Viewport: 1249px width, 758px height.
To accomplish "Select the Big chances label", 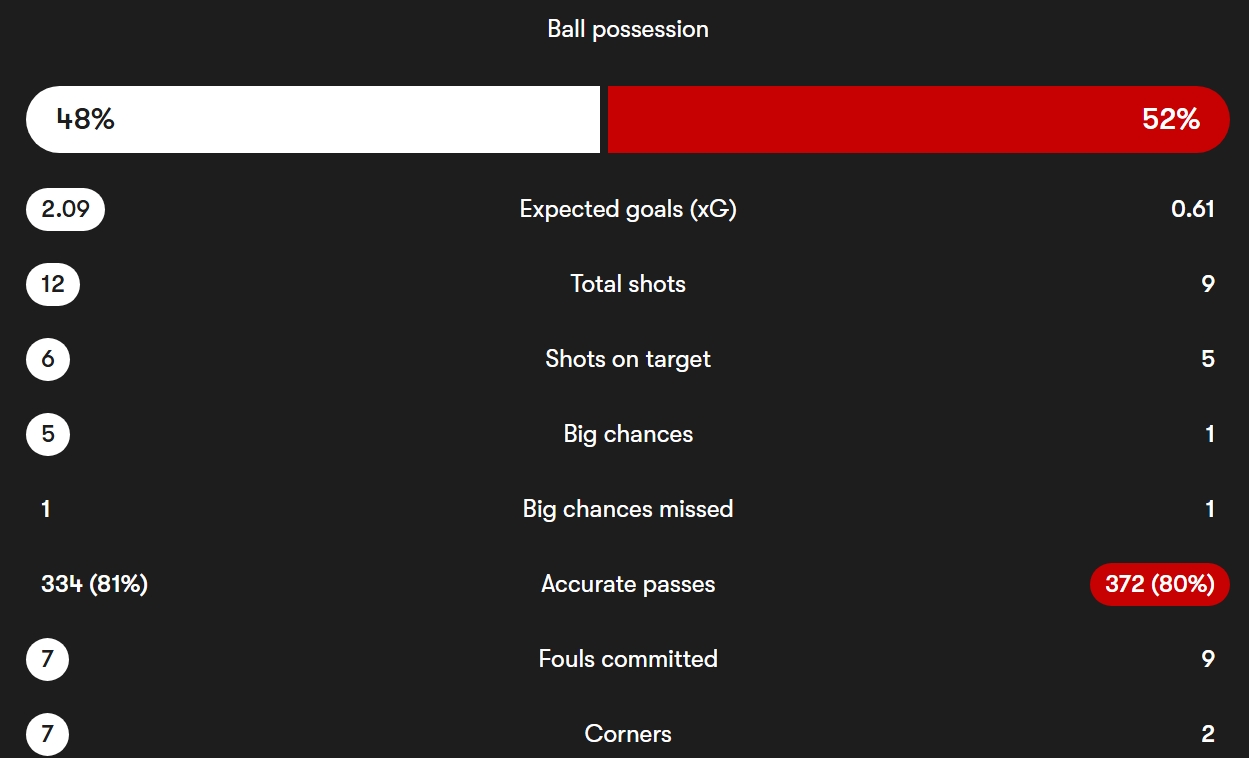I will [628, 434].
